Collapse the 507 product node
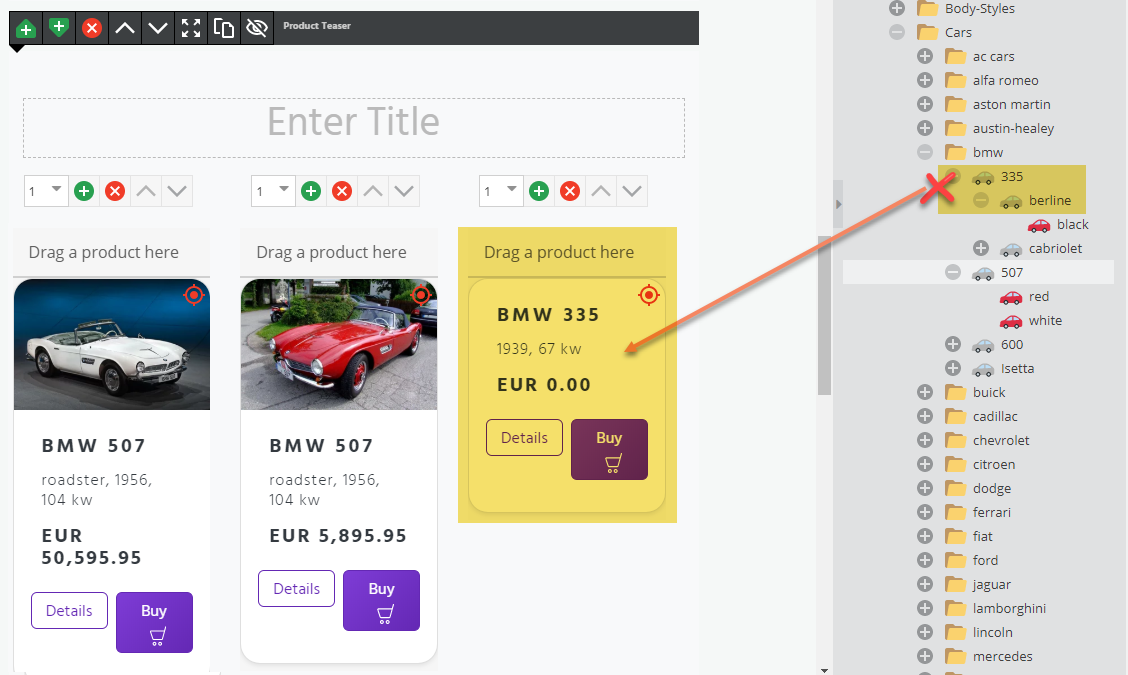The height and width of the screenshot is (675, 1128). 953,272
